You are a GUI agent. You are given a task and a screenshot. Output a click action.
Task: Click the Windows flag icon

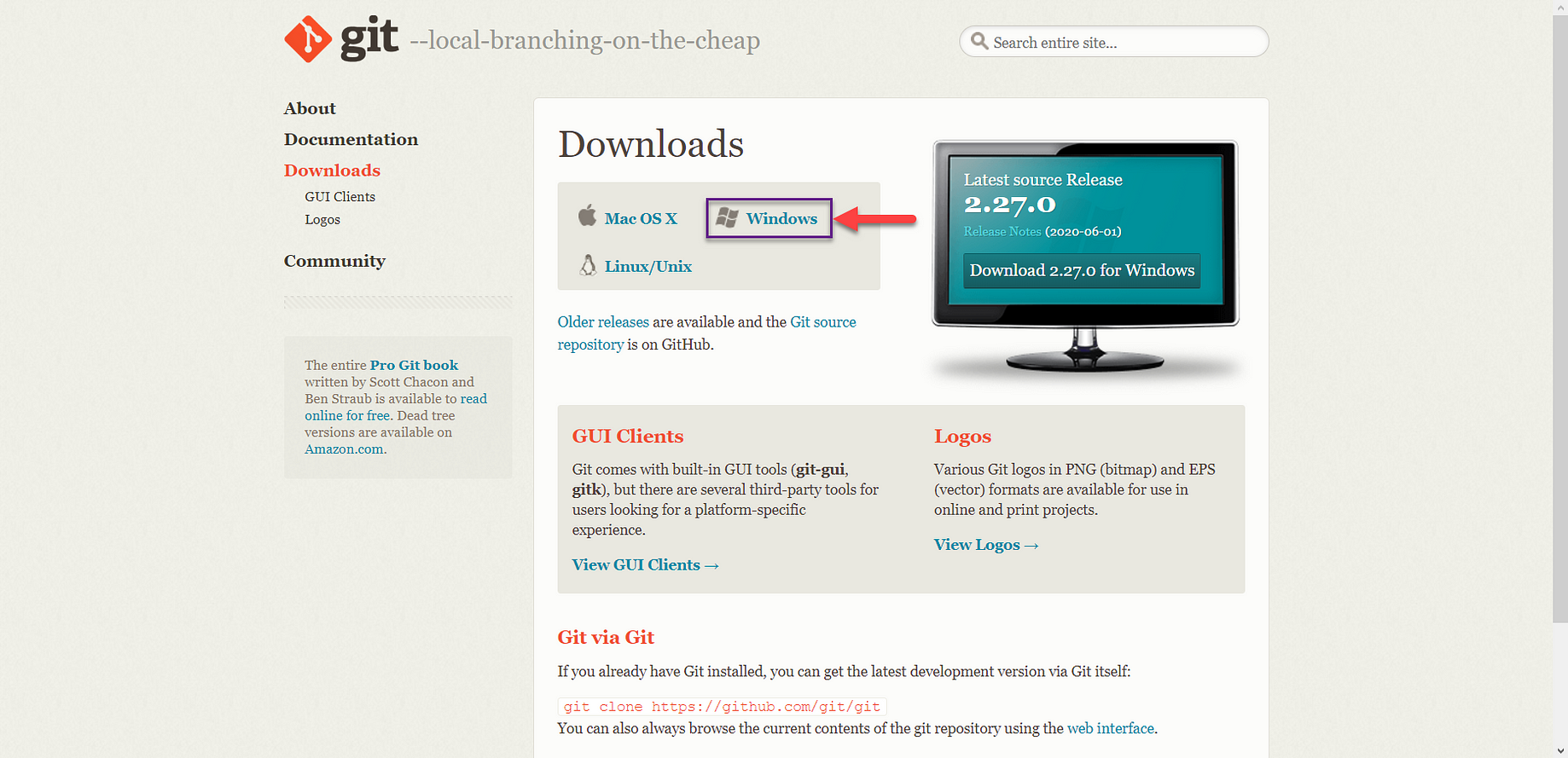pos(727,217)
